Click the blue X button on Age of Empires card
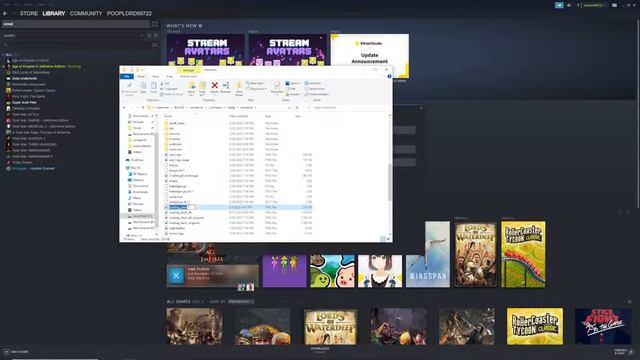The width and height of the screenshot is (640, 360). (x=176, y=276)
